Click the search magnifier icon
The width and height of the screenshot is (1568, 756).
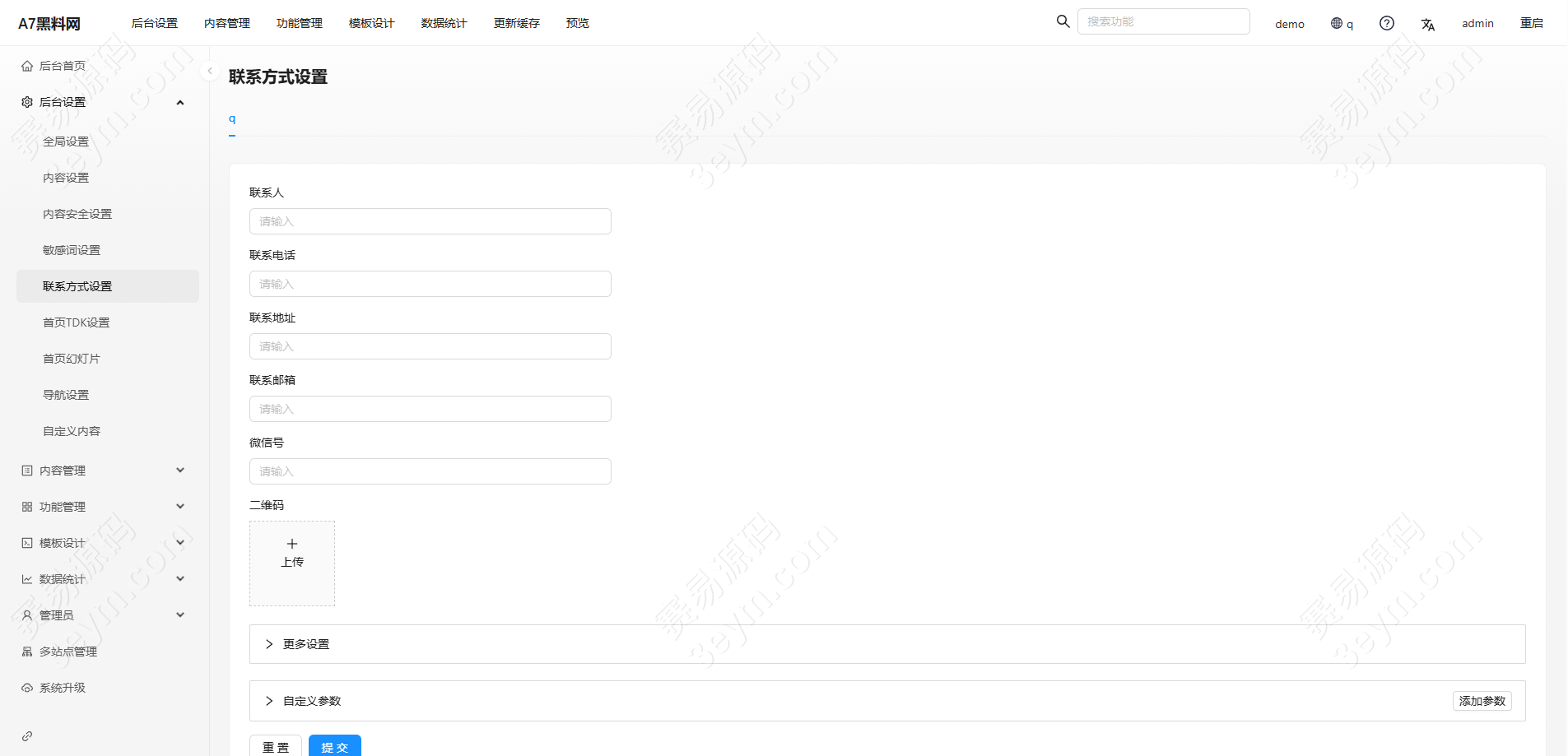pyautogui.click(x=1063, y=21)
